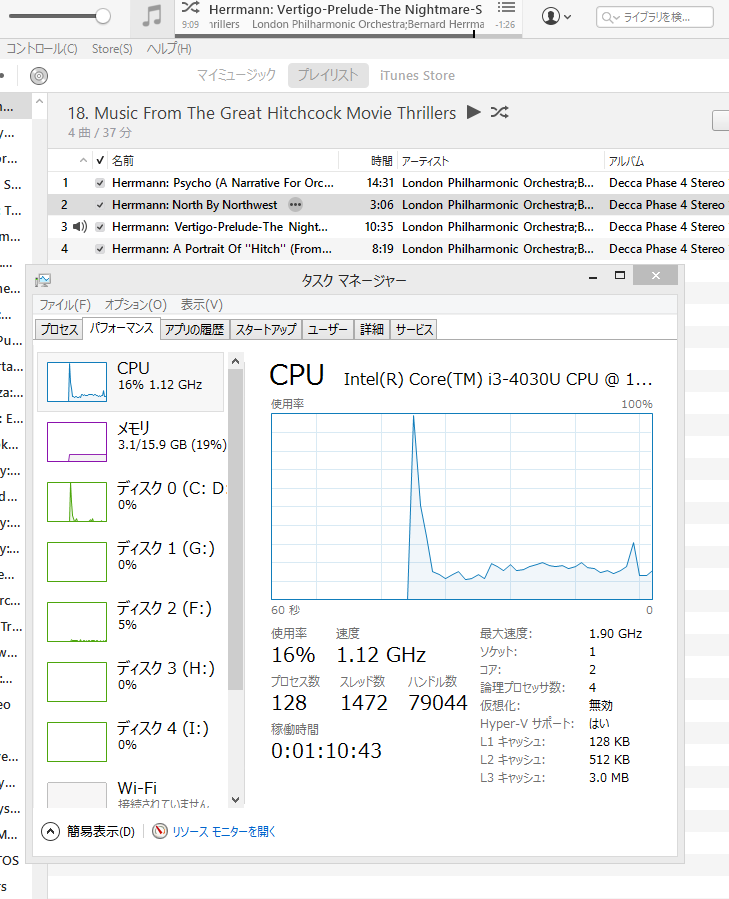Select the Wi-Fi performance item
Screen dimensions: 729x899
(x=131, y=794)
